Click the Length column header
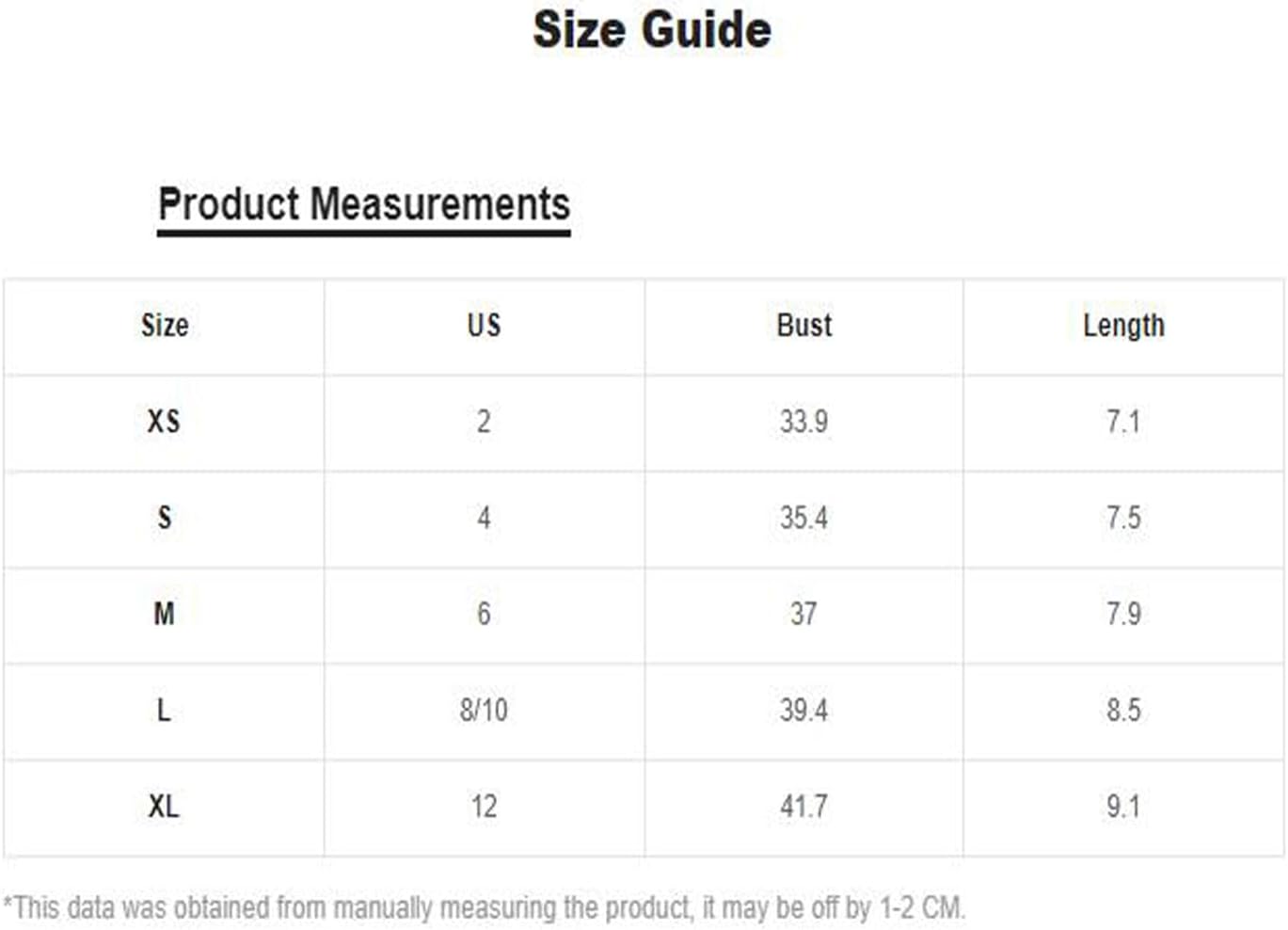This screenshot has width=1288, height=930. coord(1123,326)
